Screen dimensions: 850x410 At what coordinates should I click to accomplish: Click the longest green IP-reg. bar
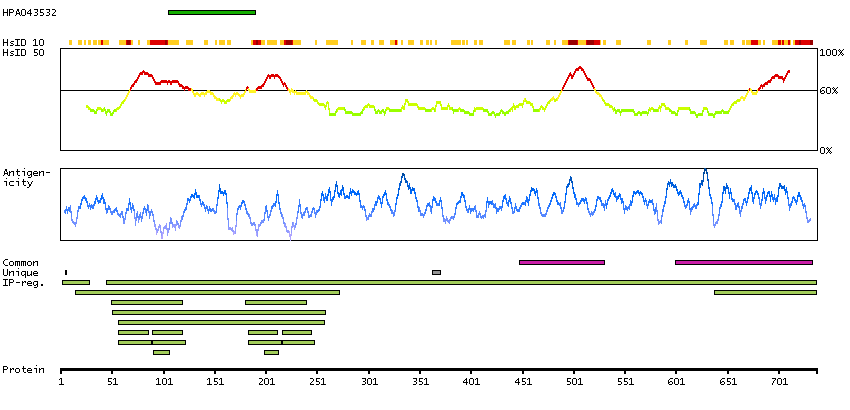point(460,282)
